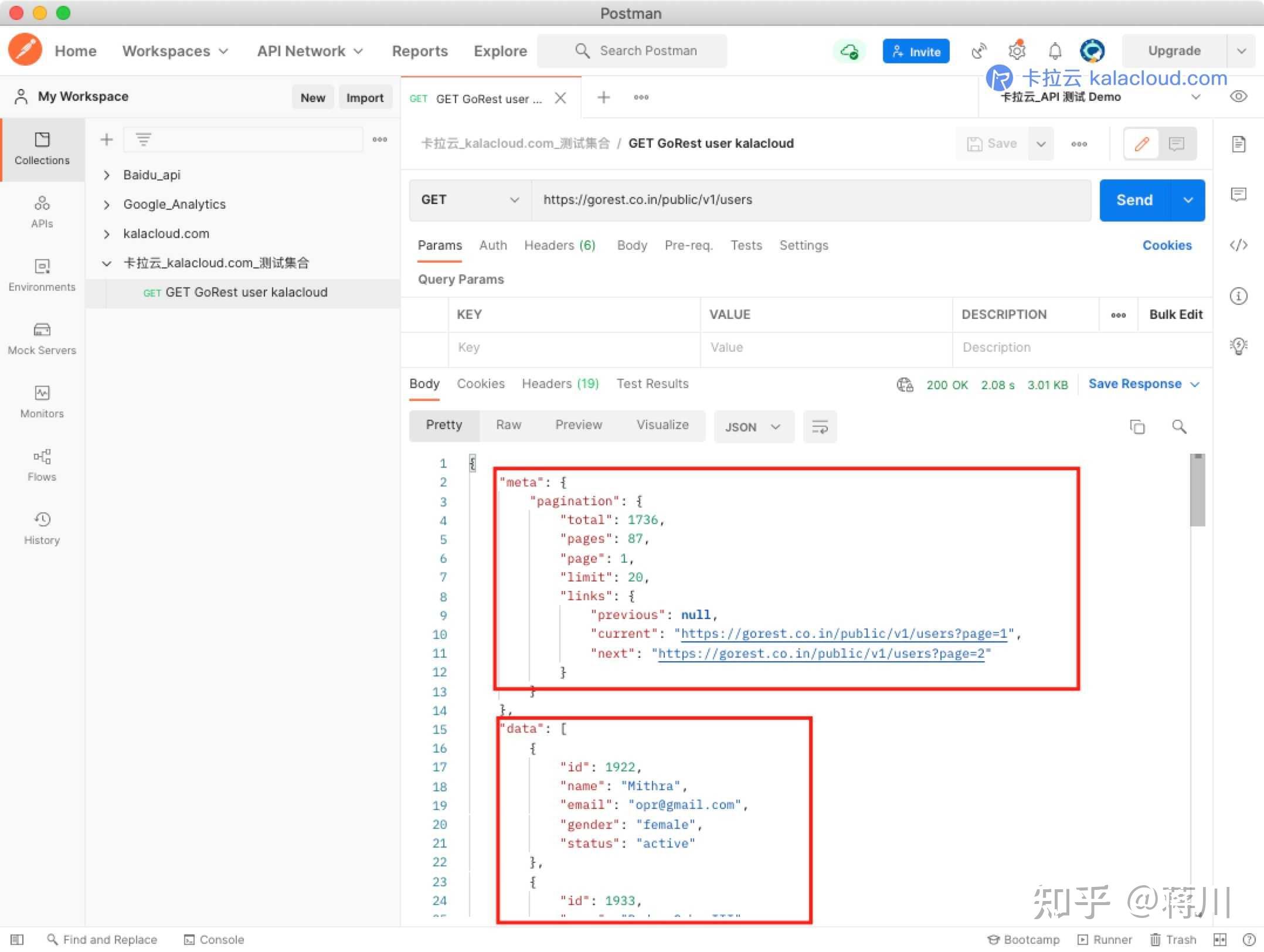1264x952 pixels.
Task: Click the Send button
Action: 1133,200
